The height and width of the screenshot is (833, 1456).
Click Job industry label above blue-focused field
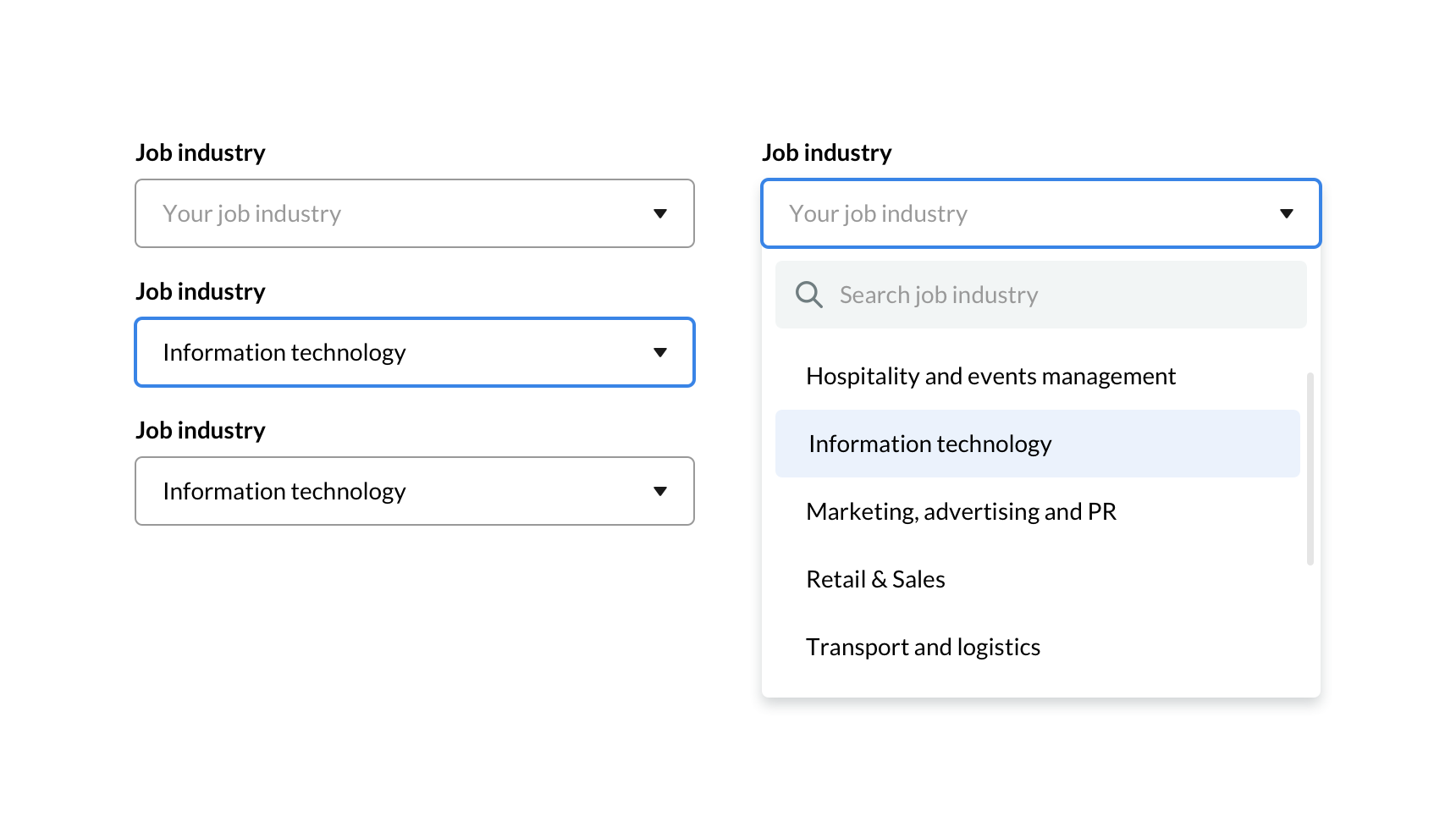200,291
